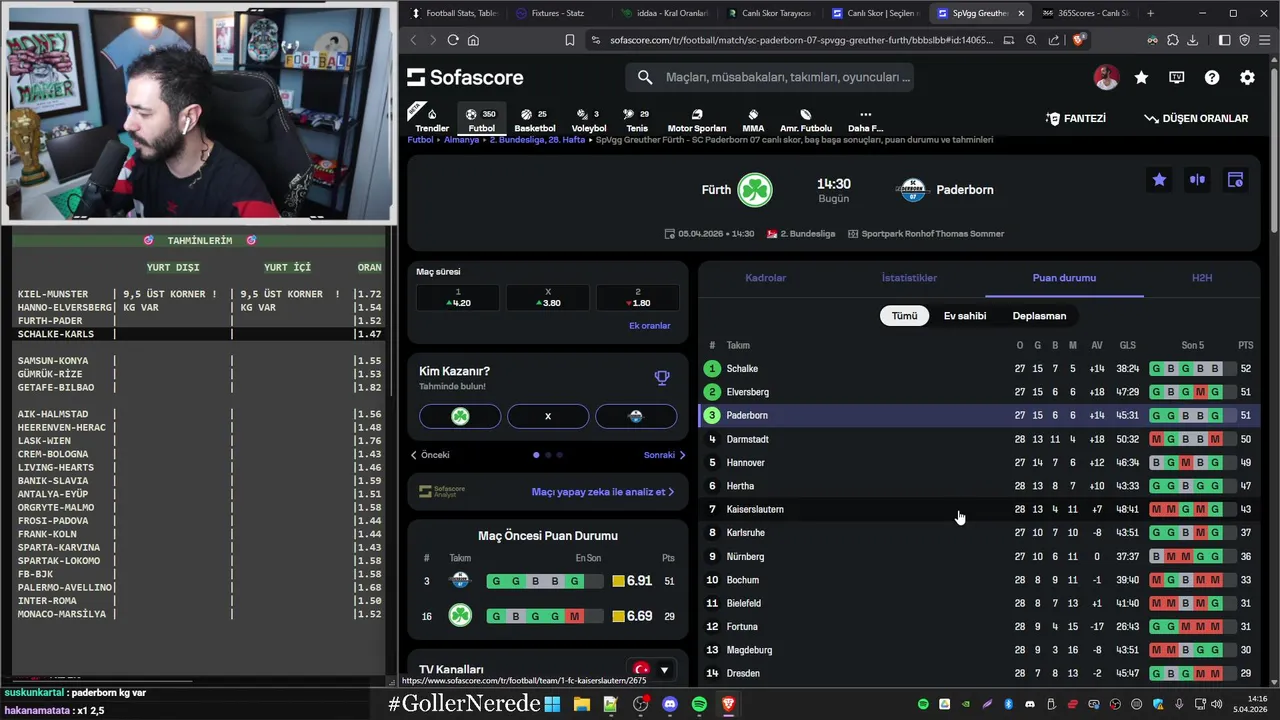1280x720 pixels.
Task: Switch to the İstatistikler tab
Action: pyautogui.click(x=909, y=278)
